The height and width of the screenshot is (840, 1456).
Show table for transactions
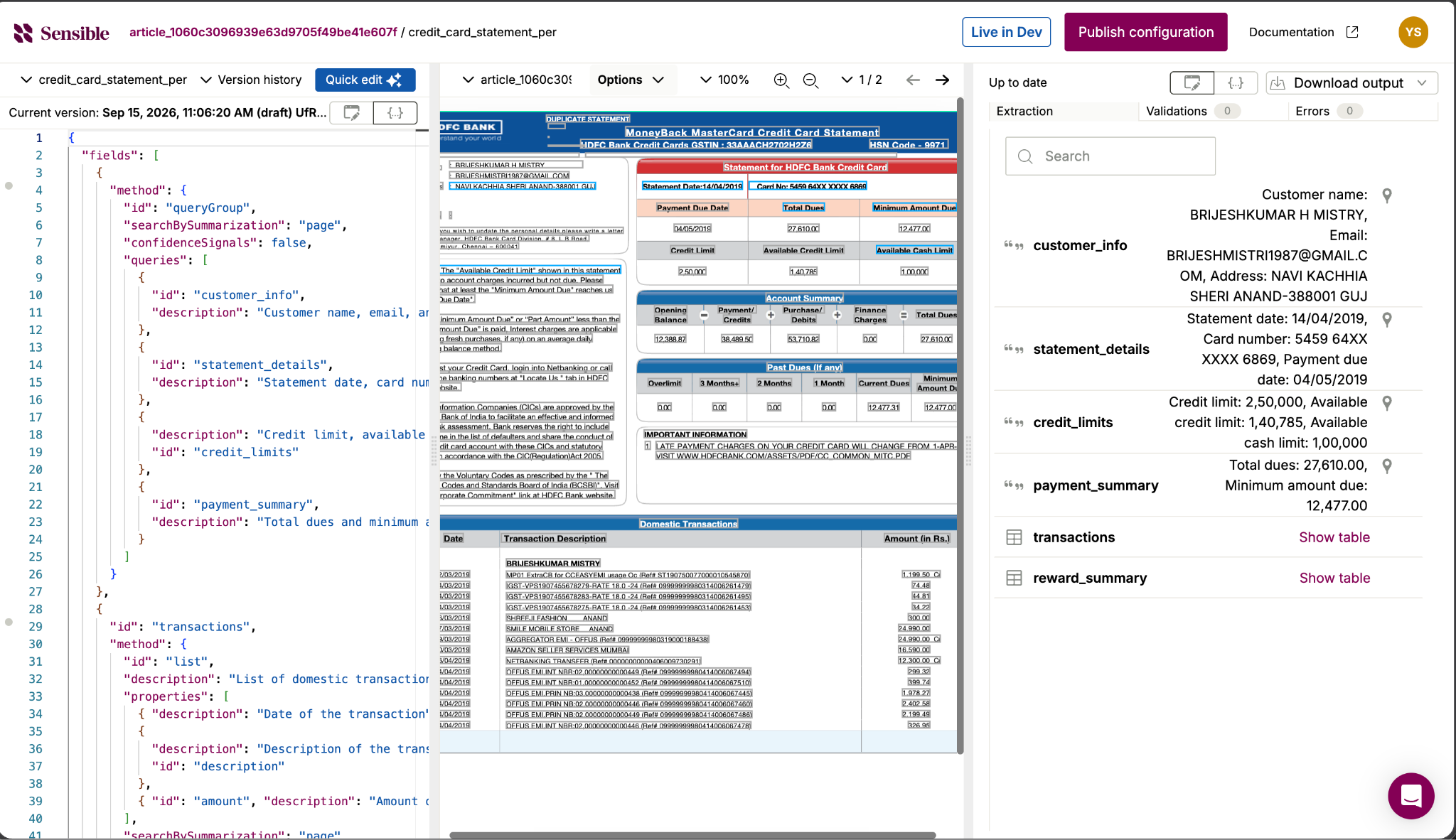pos(1334,538)
